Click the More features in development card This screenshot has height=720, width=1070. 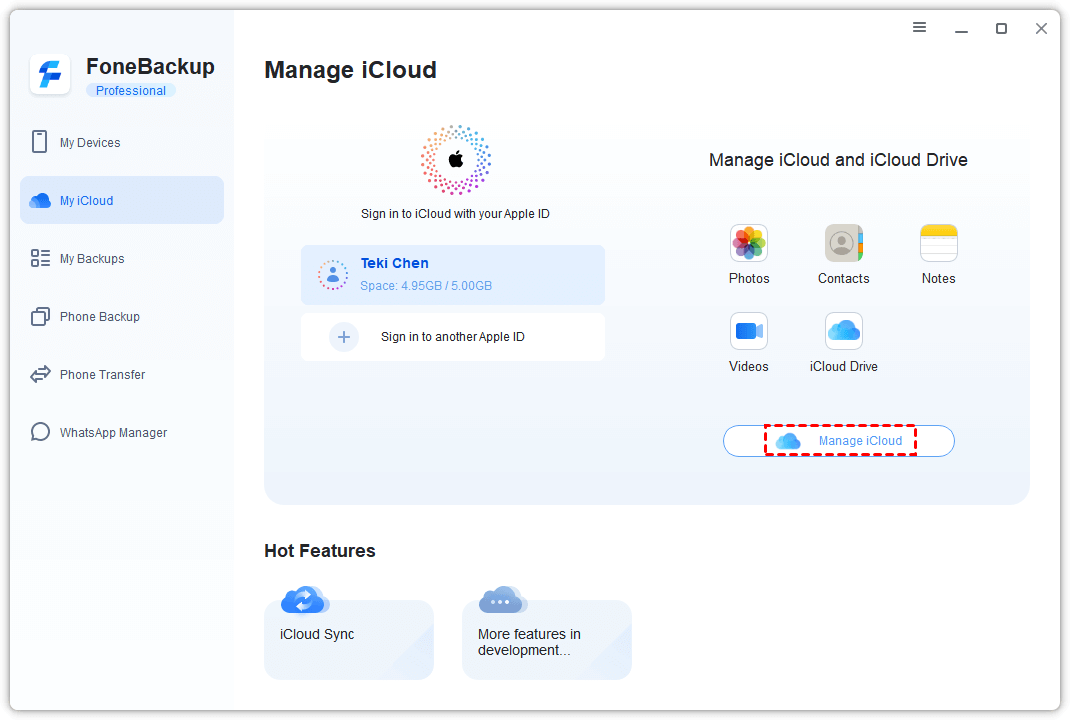pos(547,640)
